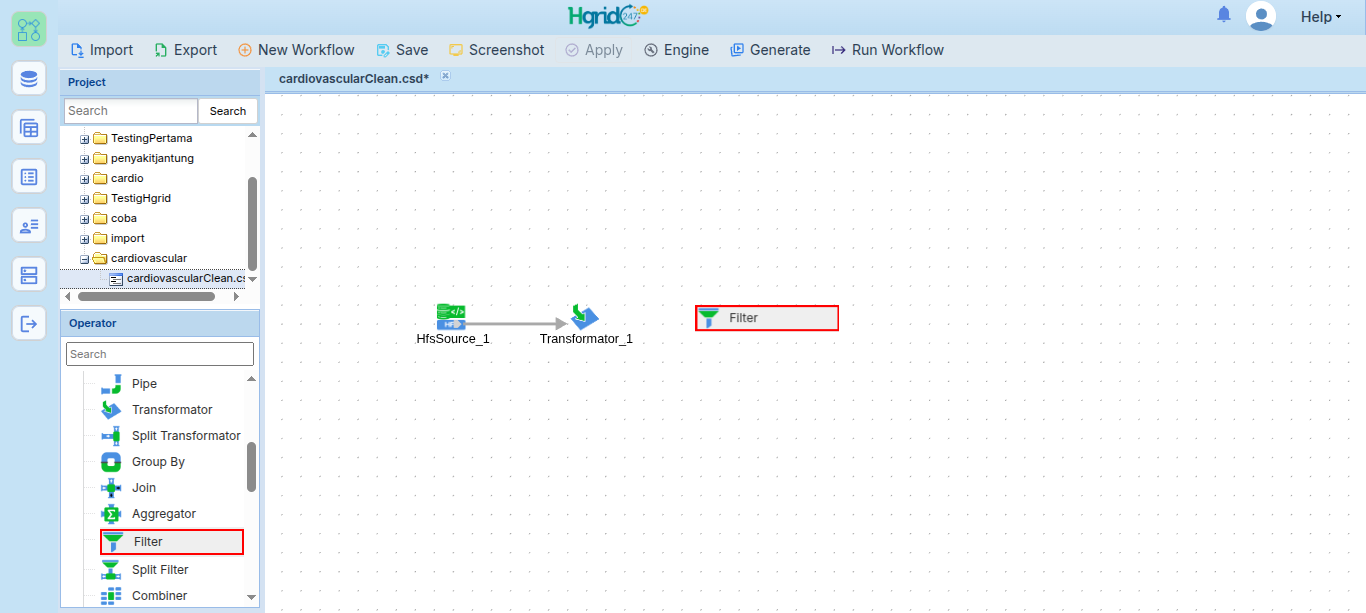The width and height of the screenshot is (1366, 613).
Task: Select the Filter operator in Operator list
Action: coord(172,542)
